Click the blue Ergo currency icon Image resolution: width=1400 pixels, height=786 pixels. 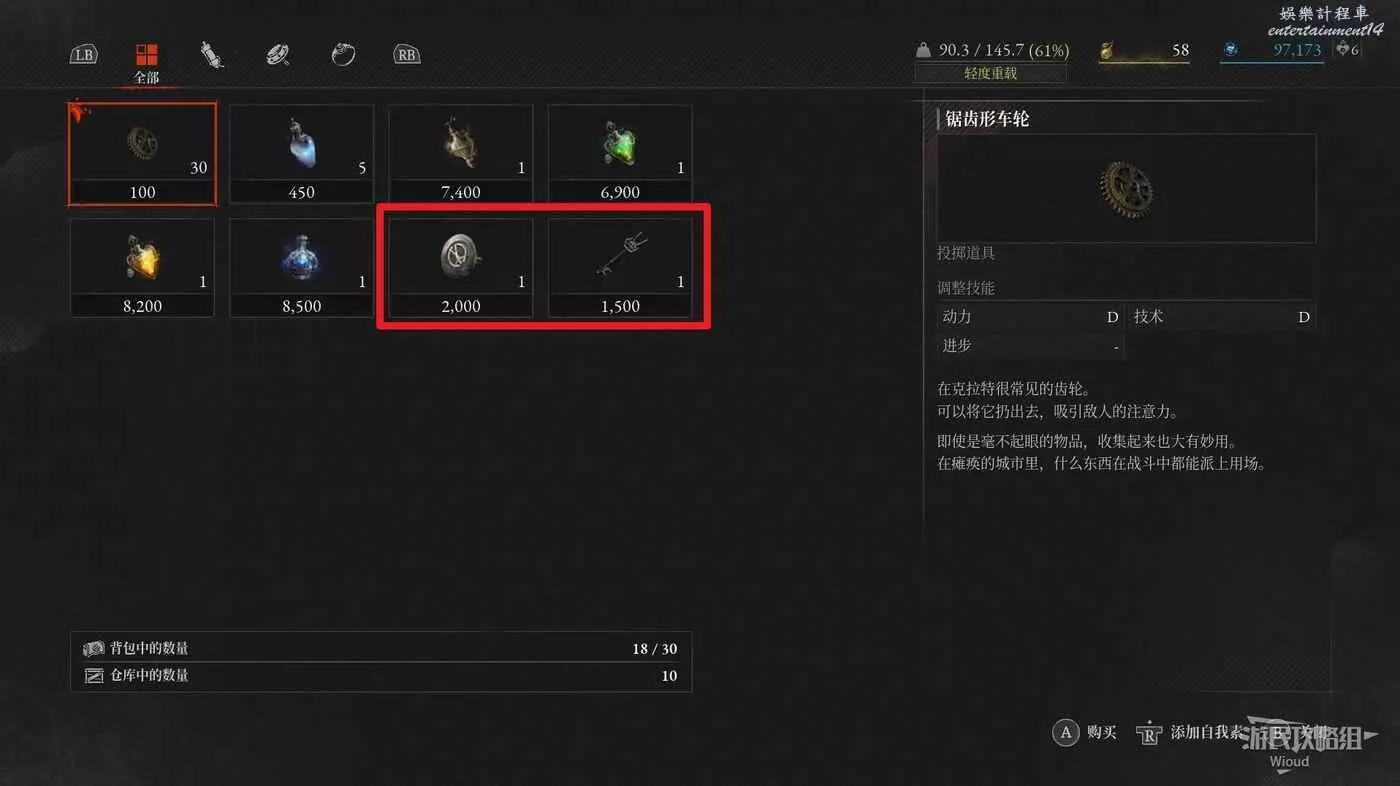(1231, 49)
